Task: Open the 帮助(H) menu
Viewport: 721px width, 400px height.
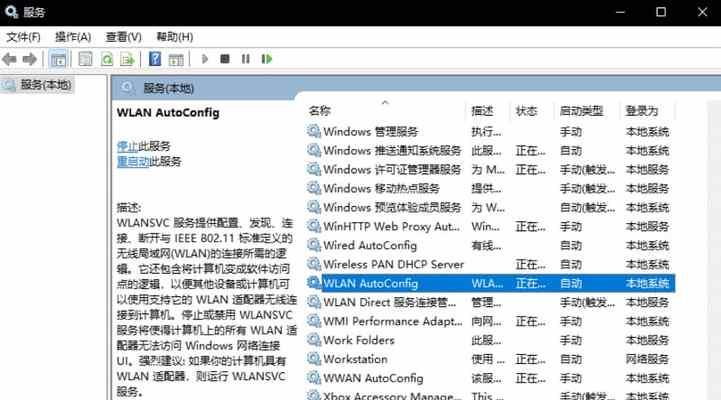Action: click(x=175, y=37)
